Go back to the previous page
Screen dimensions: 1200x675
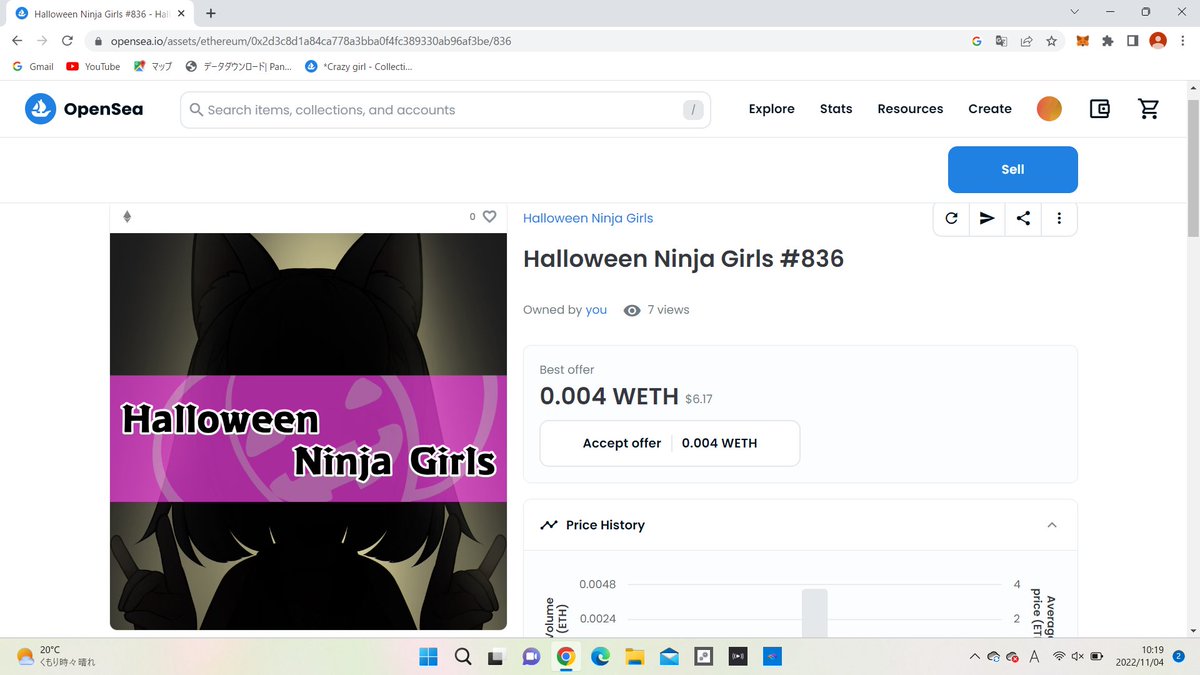point(17,41)
